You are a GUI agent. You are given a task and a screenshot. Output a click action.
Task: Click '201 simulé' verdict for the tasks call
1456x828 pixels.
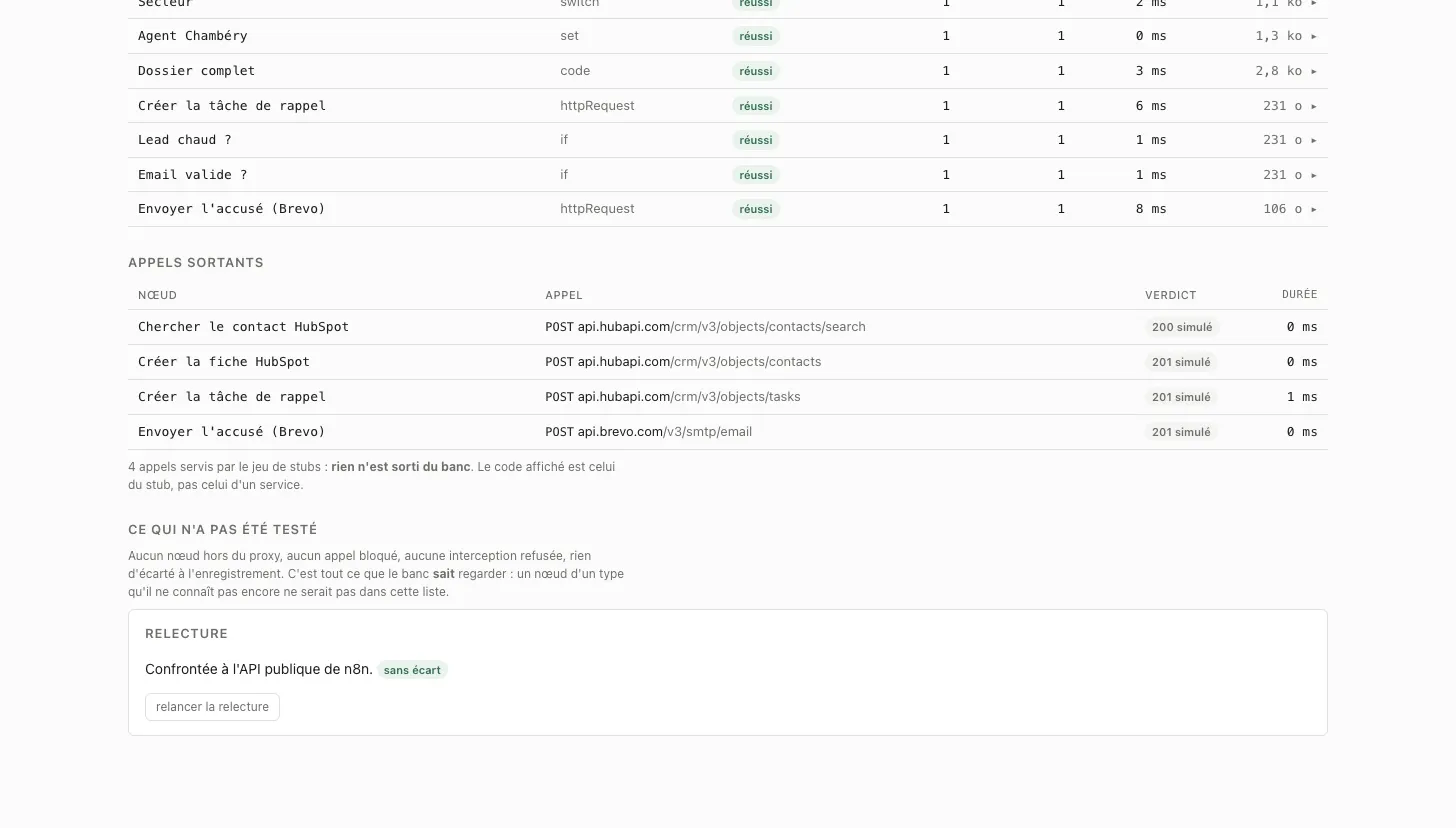pyautogui.click(x=1181, y=397)
